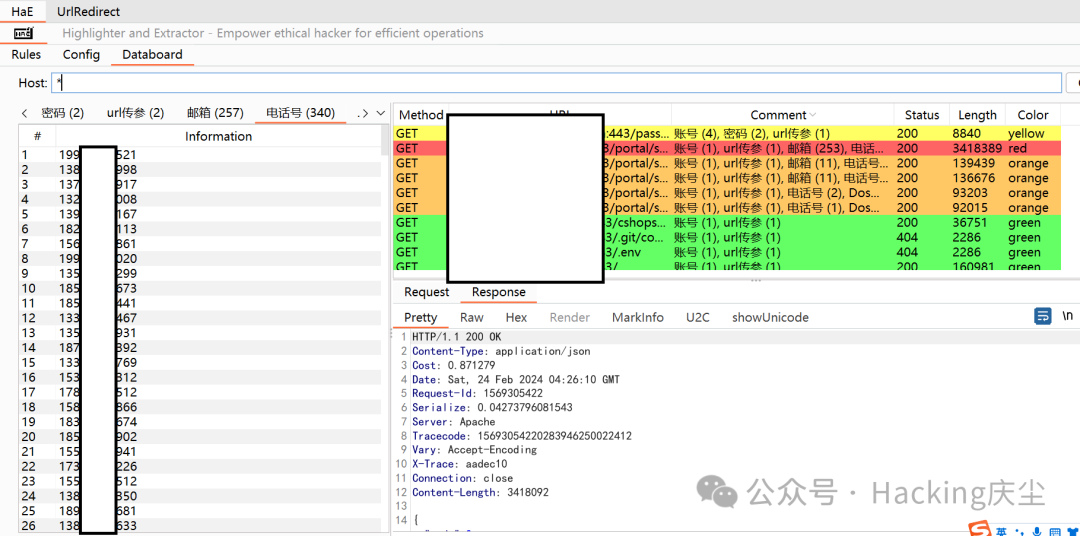This screenshot has height=536, width=1080.
Task: Open the showUnicode tab
Action: [770, 318]
